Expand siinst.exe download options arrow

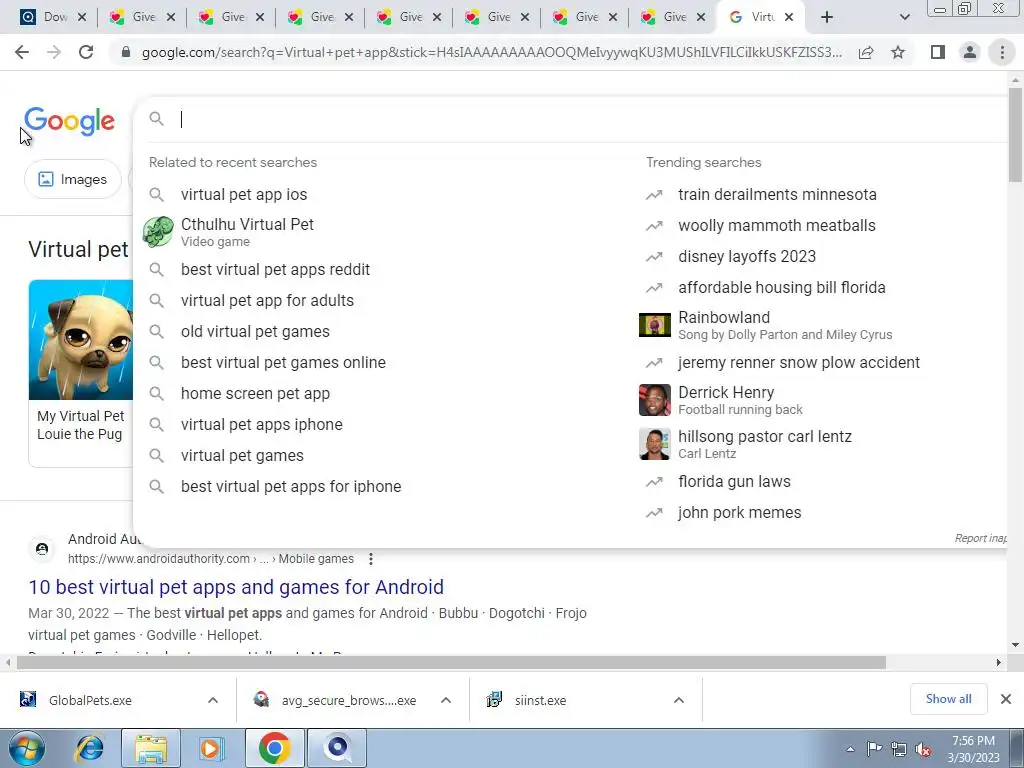click(679, 700)
